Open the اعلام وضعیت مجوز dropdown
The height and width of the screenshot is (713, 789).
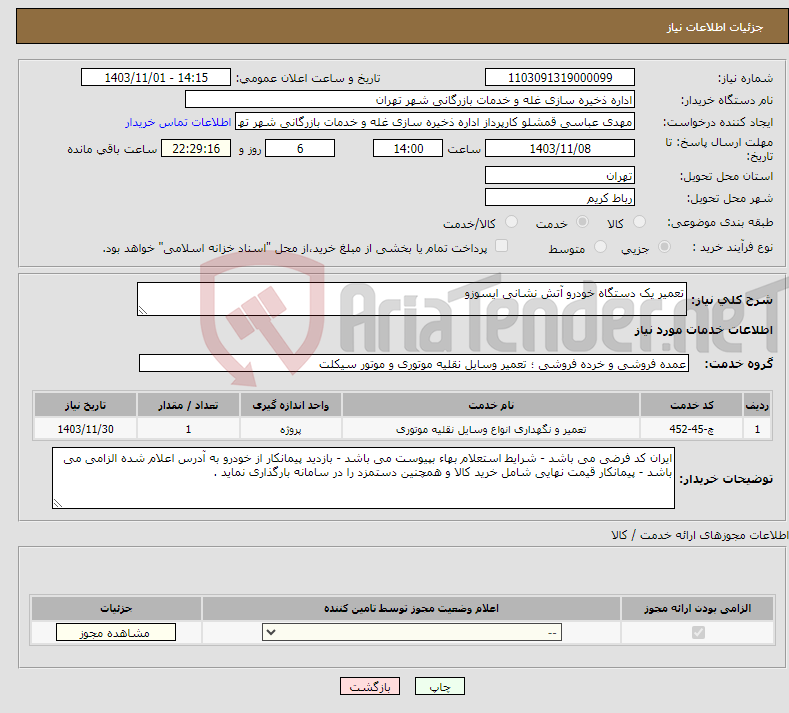(x=412, y=632)
